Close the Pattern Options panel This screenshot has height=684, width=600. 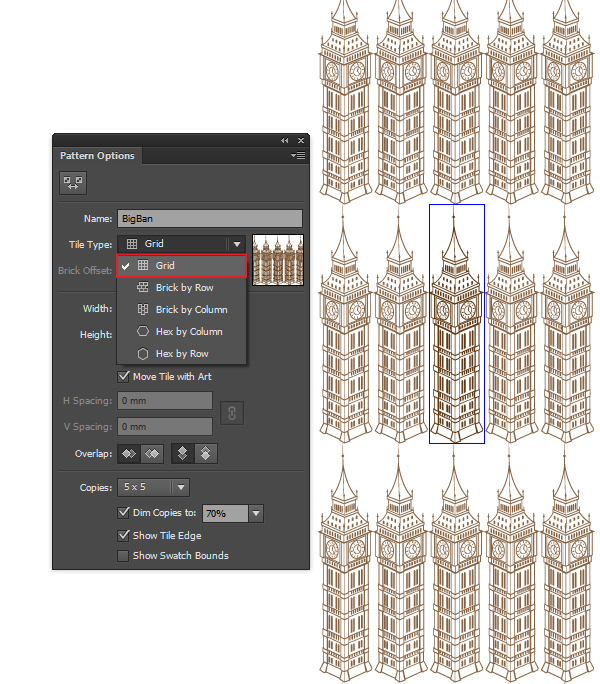[x=301, y=140]
